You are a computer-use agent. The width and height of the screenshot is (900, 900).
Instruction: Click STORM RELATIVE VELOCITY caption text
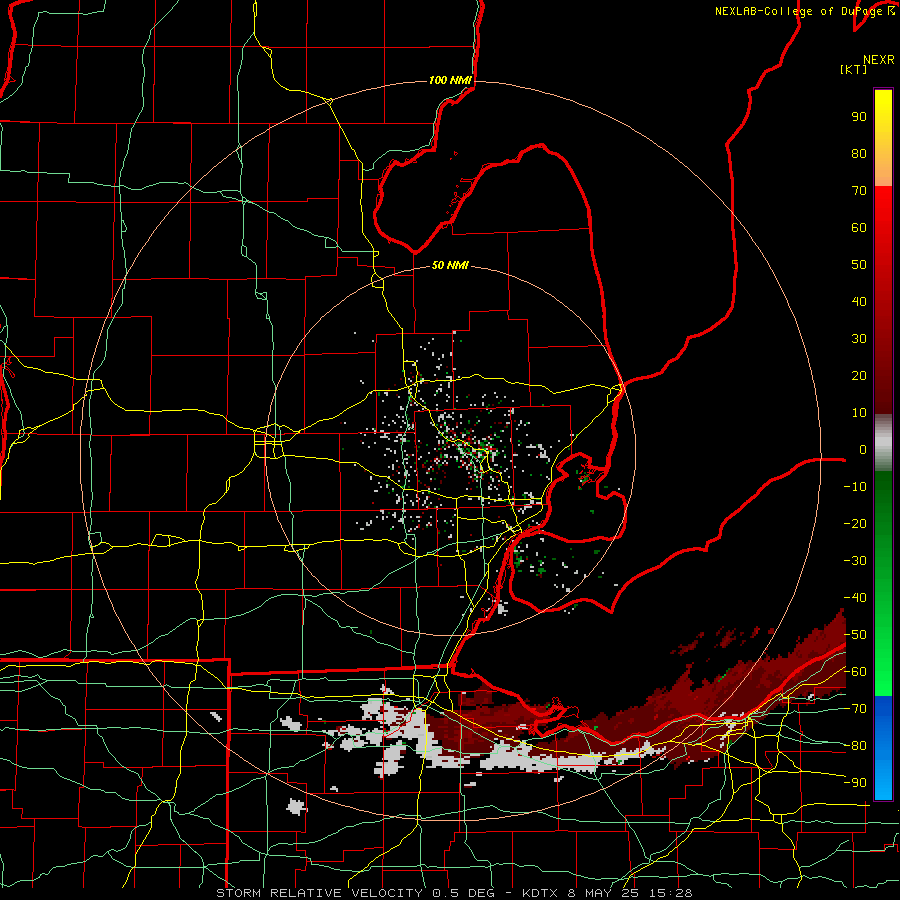tap(319, 893)
